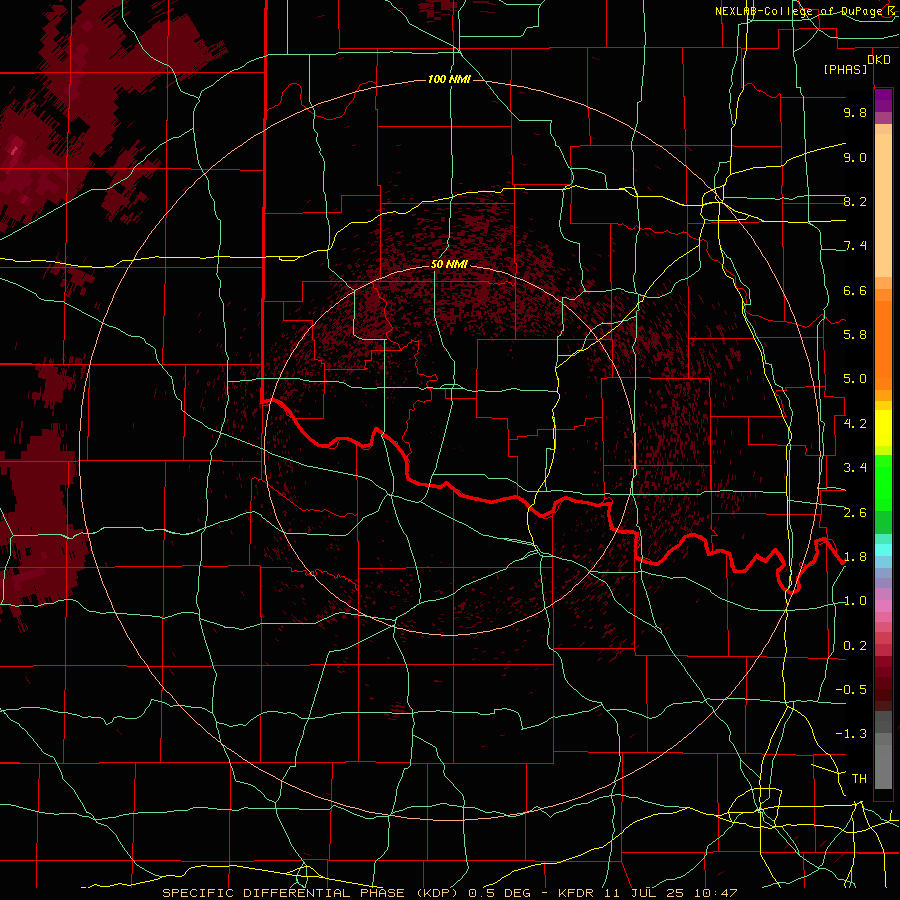The width and height of the screenshot is (900, 900).
Task: Click the 0.2 scale value
Action: [855, 646]
